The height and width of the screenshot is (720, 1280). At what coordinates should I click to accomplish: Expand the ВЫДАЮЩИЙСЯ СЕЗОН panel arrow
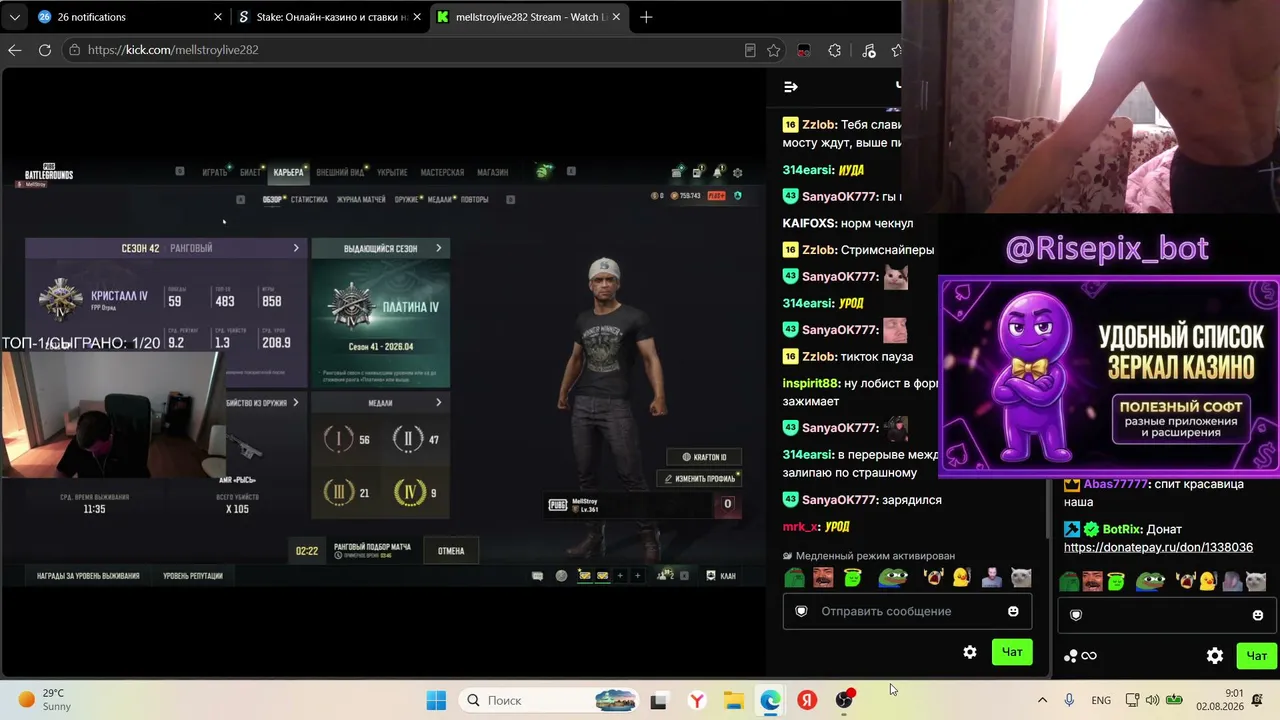click(x=438, y=248)
